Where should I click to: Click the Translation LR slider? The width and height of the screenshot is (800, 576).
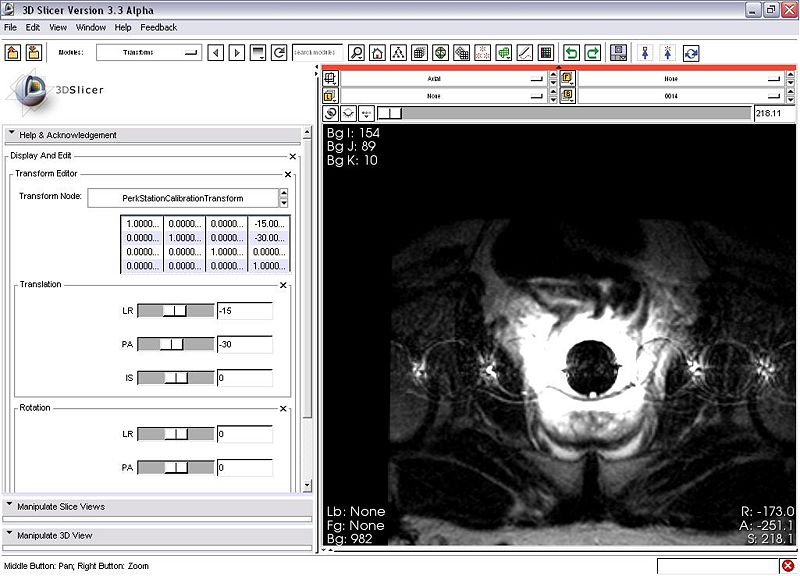point(175,312)
